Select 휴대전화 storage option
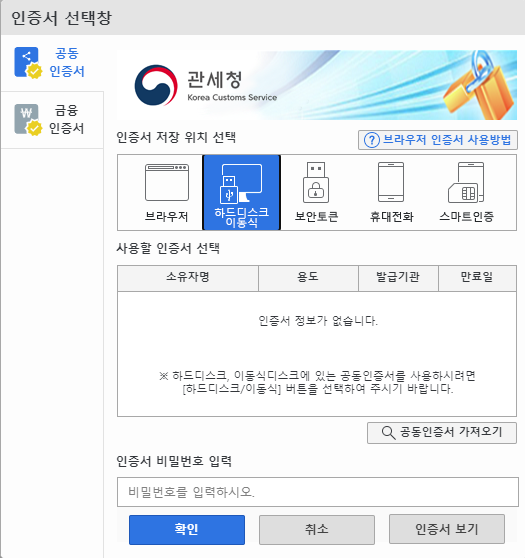 pyautogui.click(x=391, y=193)
